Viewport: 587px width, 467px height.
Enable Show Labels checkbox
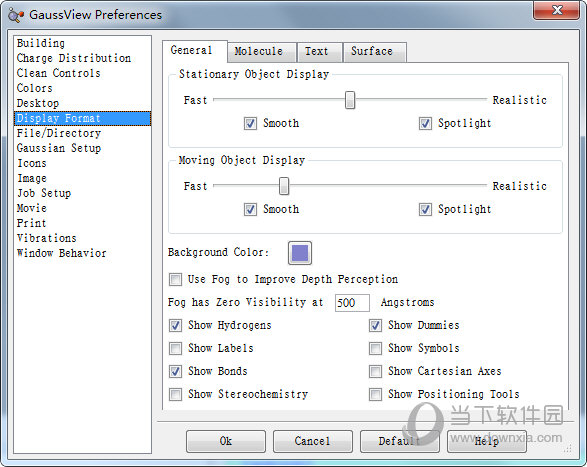tap(175, 348)
